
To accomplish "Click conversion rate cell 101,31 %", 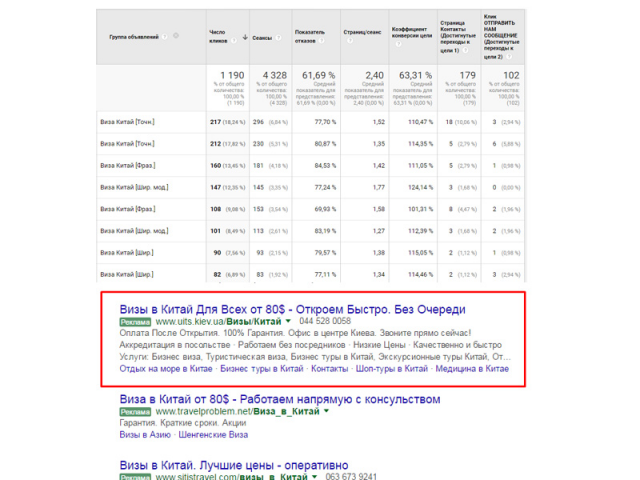I will coord(420,209).
